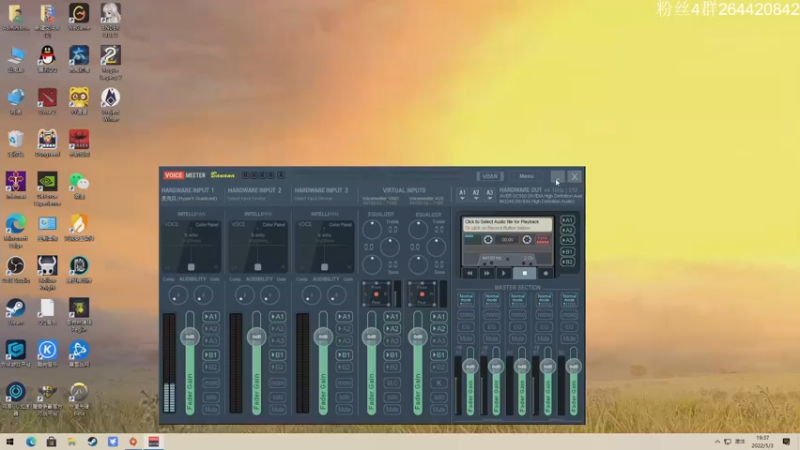The width and height of the screenshot is (800, 450).
Task: Start playback on the cassette recorder
Action: [504, 273]
